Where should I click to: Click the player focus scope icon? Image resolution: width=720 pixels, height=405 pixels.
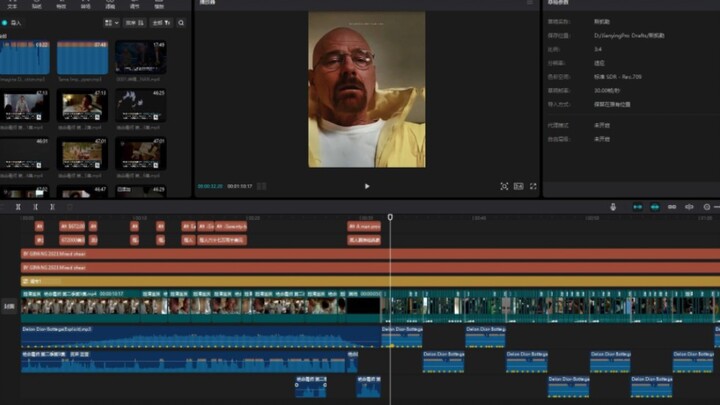pyautogui.click(x=504, y=186)
